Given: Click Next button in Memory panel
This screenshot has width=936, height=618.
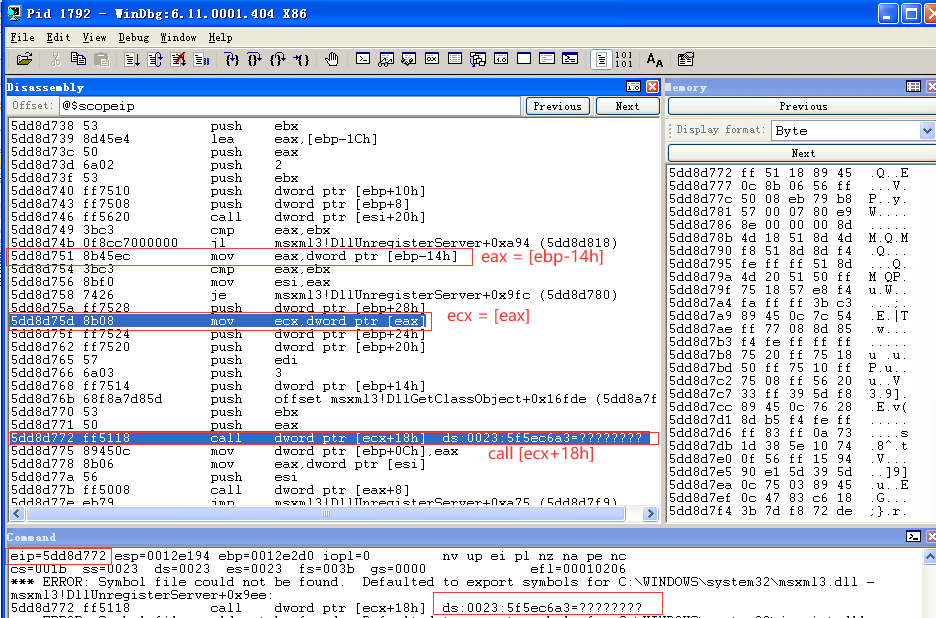Looking at the screenshot, I should [x=803, y=153].
